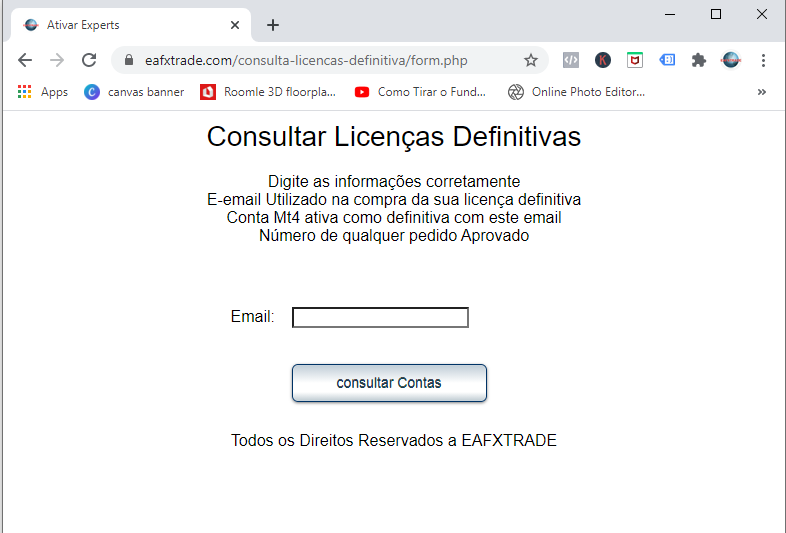Open the Como Tirar o Fundo bookmark
786x533 pixels.
pyautogui.click(x=420, y=92)
